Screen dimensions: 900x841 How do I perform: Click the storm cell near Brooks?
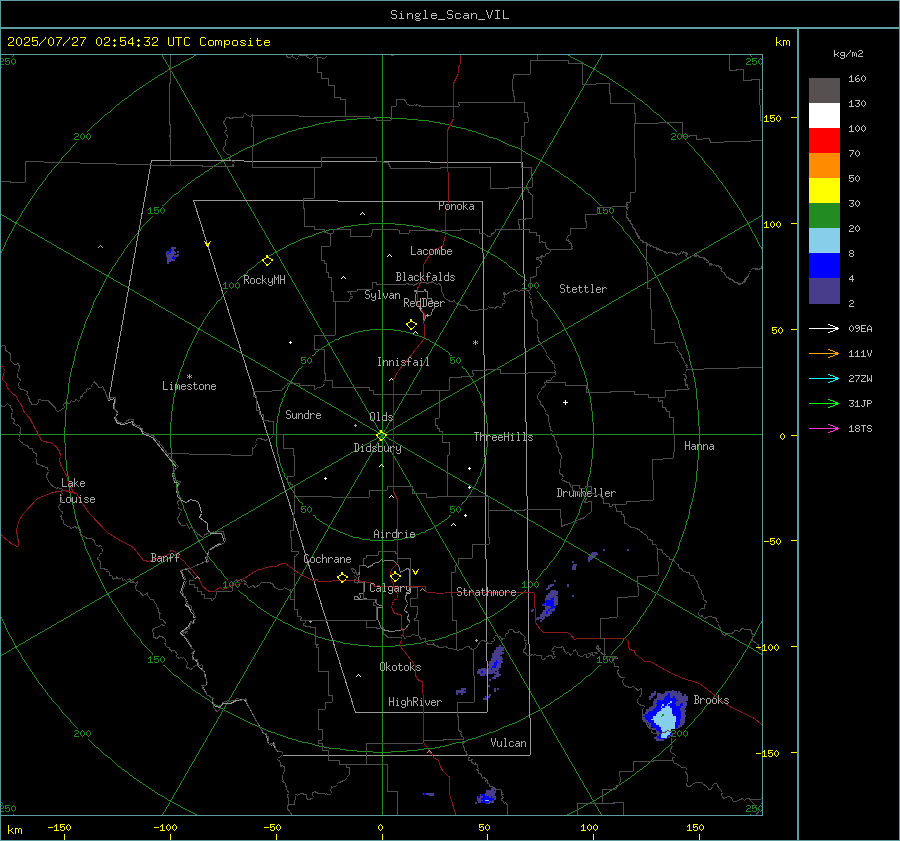click(665, 715)
